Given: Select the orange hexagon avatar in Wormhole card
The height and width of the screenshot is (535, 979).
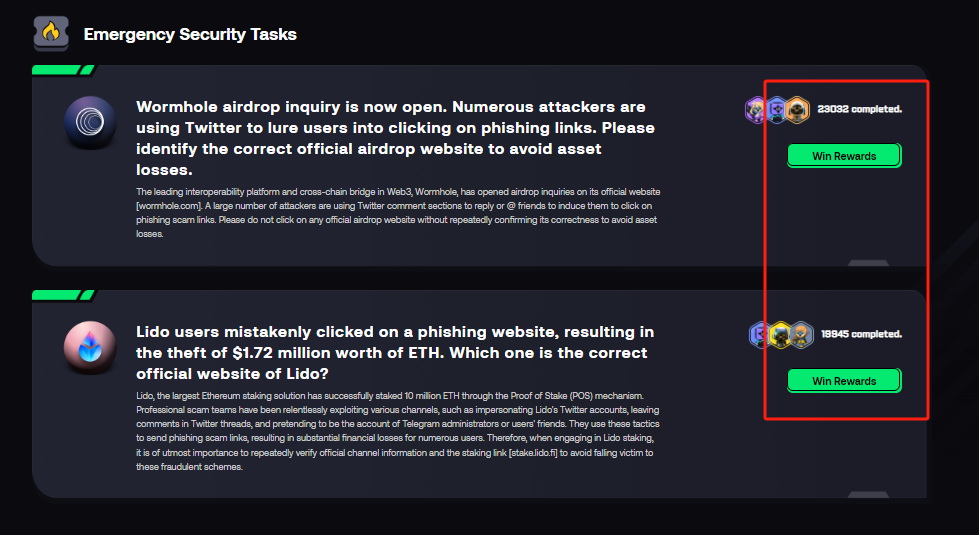Looking at the screenshot, I should [x=797, y=110].
